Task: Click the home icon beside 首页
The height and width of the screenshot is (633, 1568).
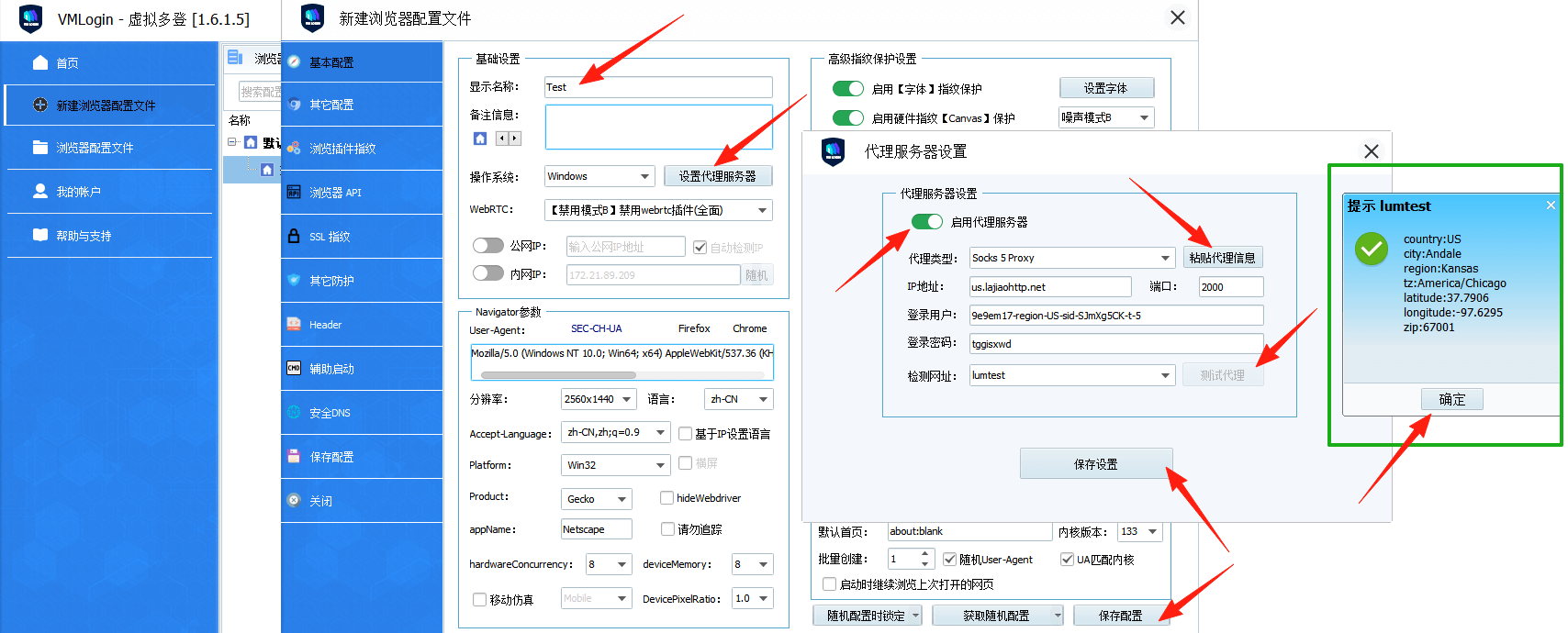Action: tap(40, 62)
